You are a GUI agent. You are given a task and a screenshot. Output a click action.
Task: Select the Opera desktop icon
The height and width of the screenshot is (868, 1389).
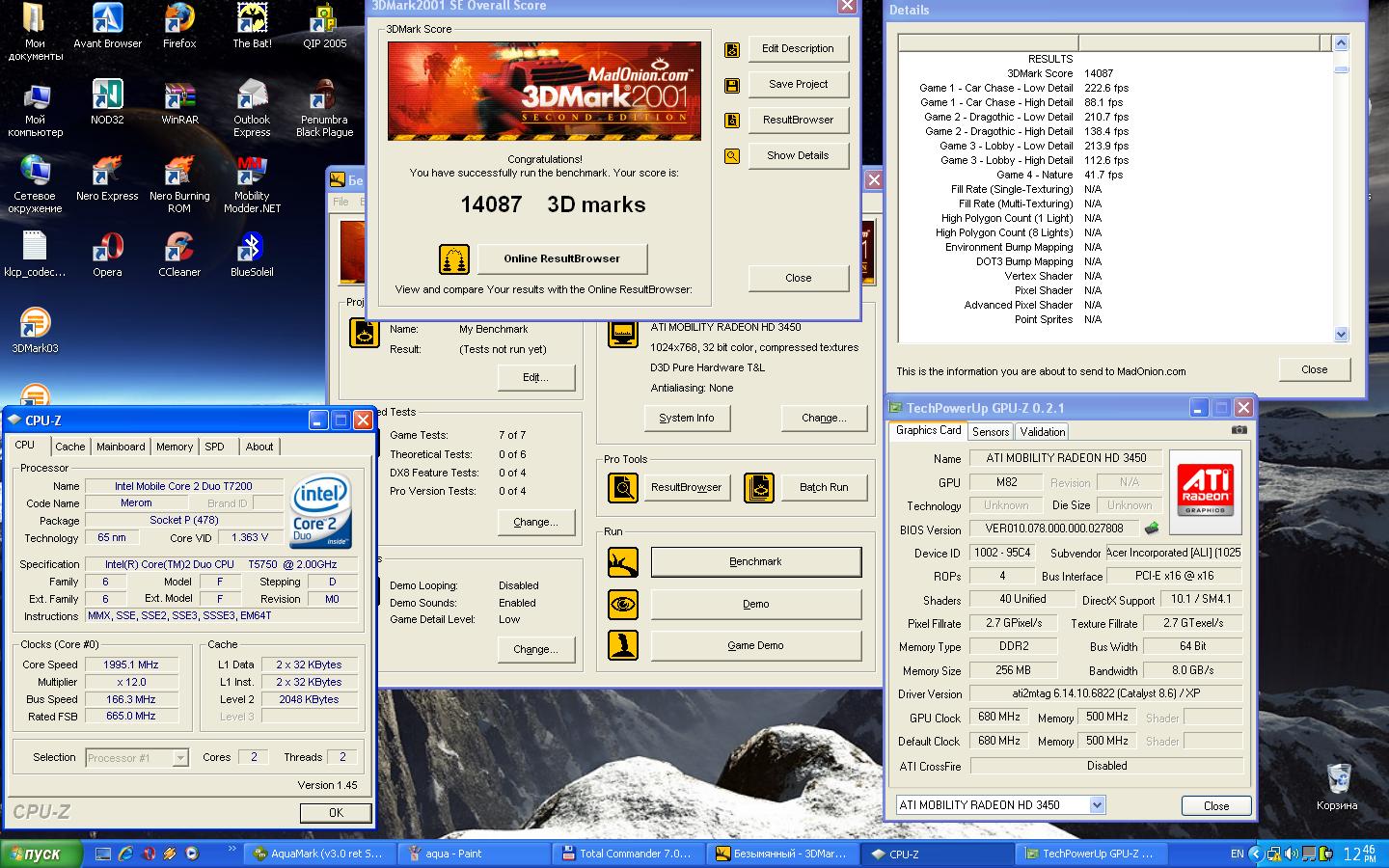(x=107, y=255)
